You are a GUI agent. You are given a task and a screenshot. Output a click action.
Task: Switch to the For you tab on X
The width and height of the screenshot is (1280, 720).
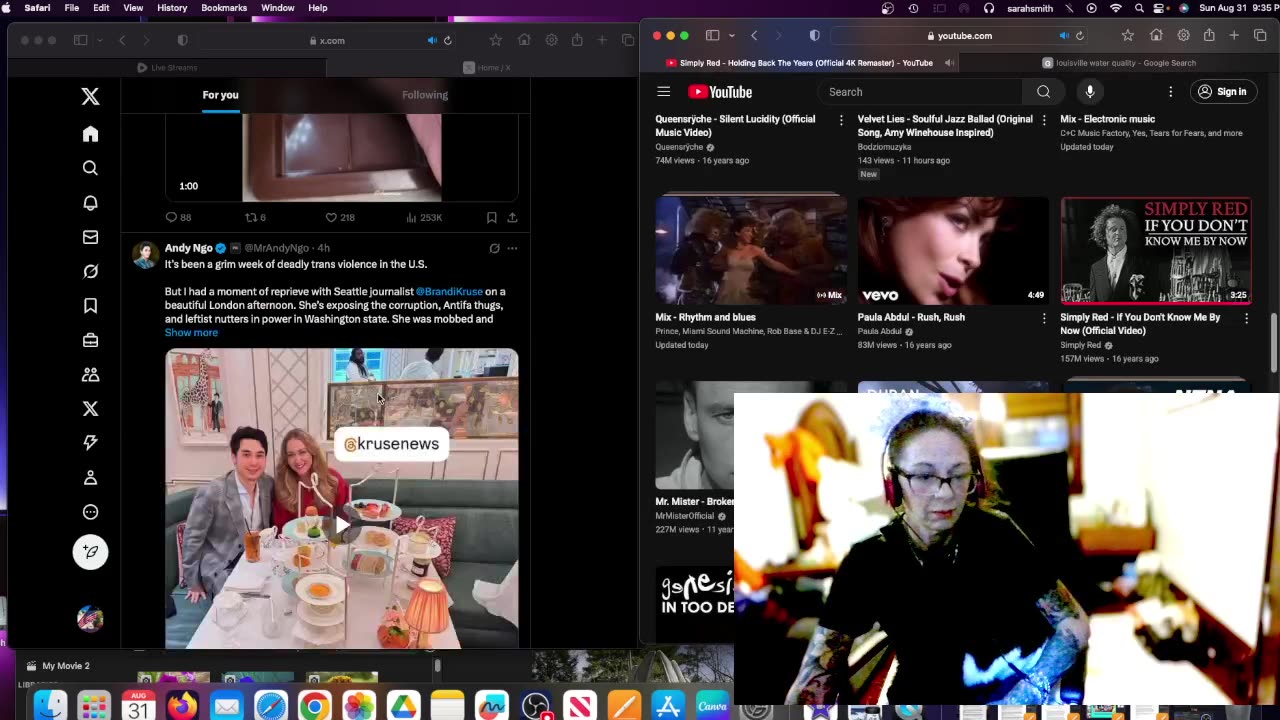point(220,95)
